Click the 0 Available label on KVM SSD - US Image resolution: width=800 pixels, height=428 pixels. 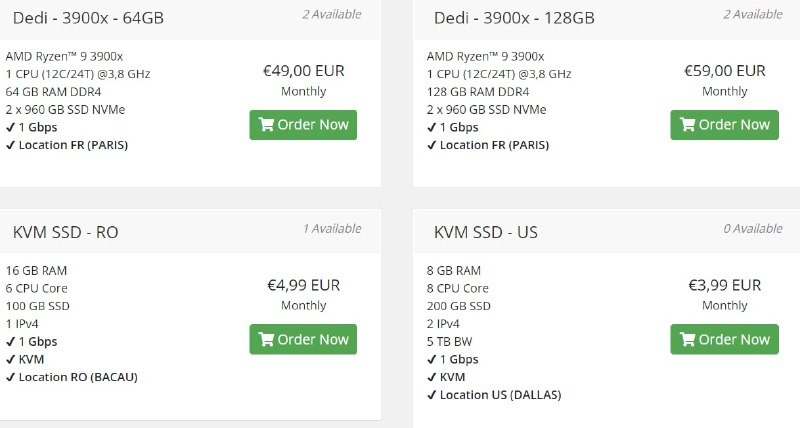point(753,229)
